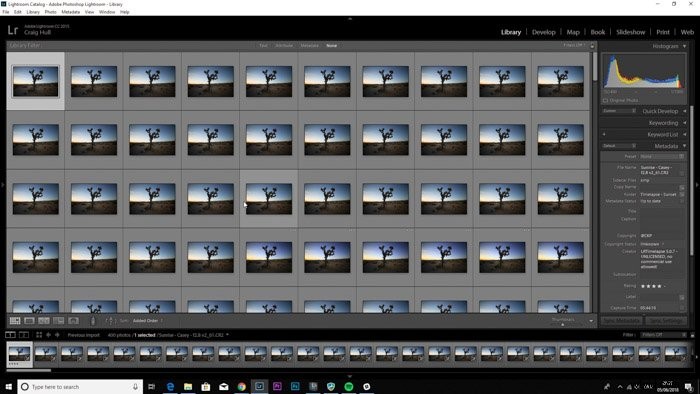Switch to Survey view in the toolbar
The height and width of the screenshot is (394, 700).
click(x=58, y=320)
